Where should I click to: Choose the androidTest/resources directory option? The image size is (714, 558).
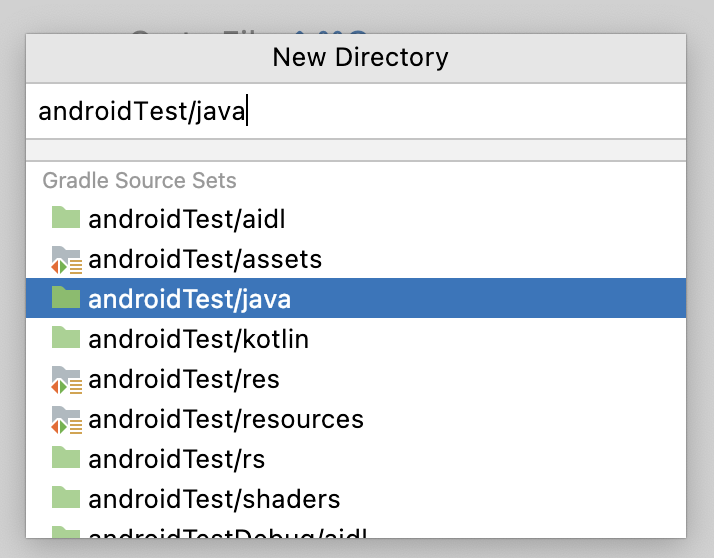click(x=226, y=419)
